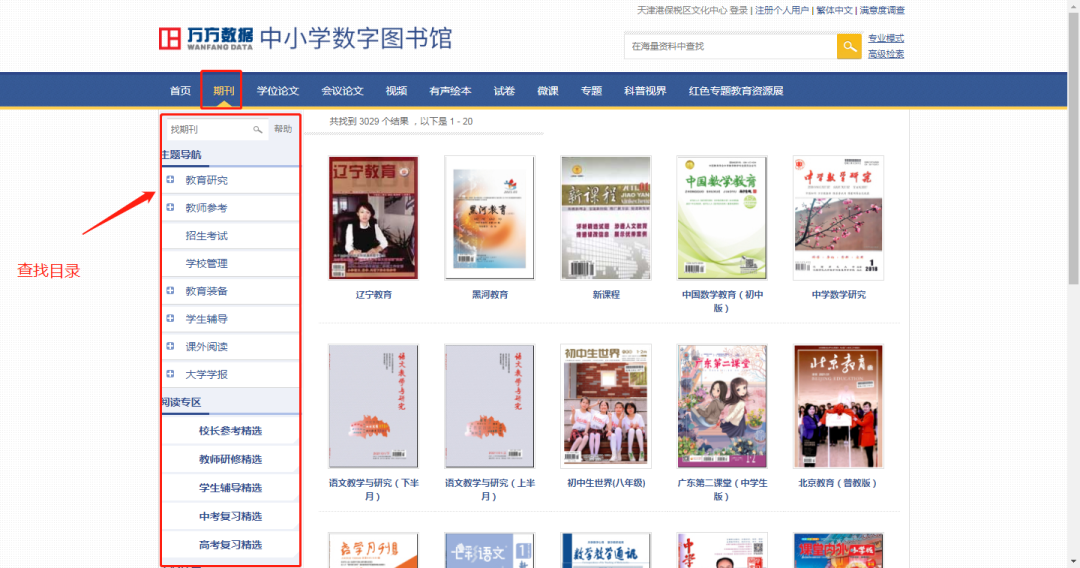Click the 新课程 title text
The width and height of the screenshot is (1080, 568).
(x=606, y=295)
